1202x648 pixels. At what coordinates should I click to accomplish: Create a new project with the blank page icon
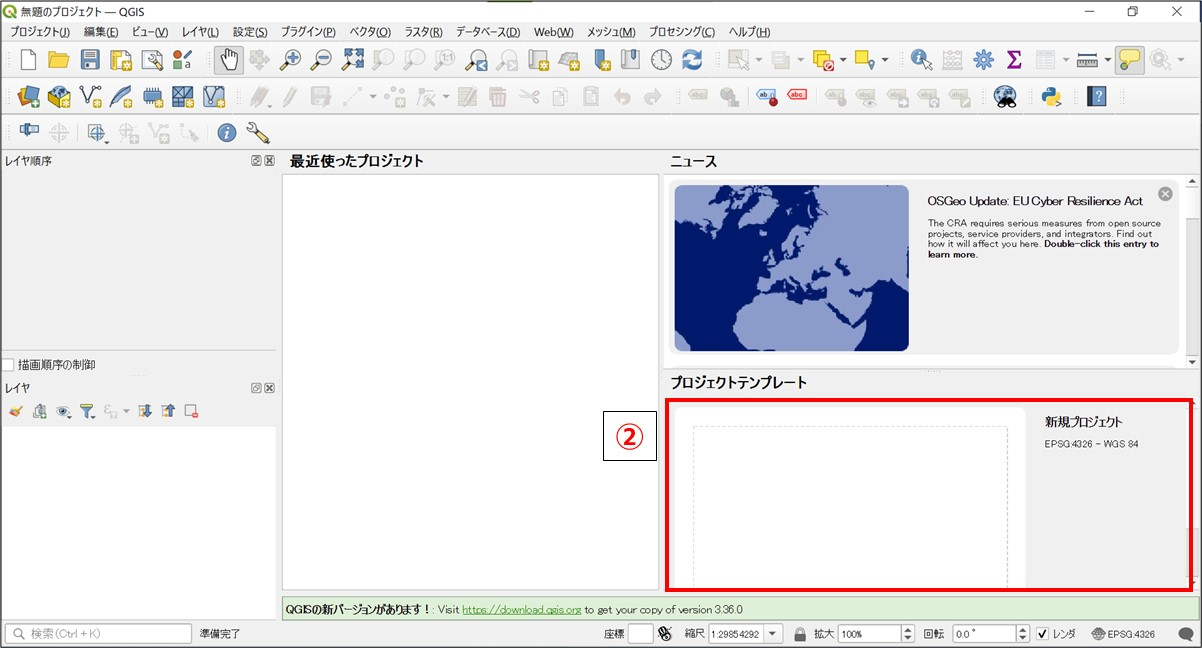pos(28,60)
